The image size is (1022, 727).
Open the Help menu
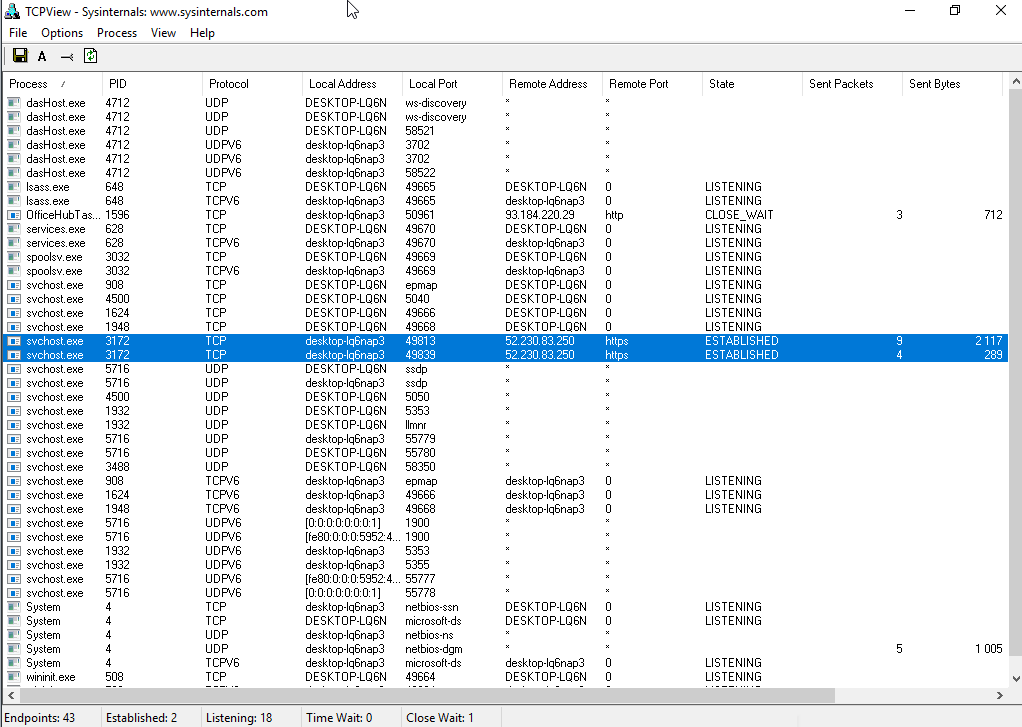tap(202, 33)
